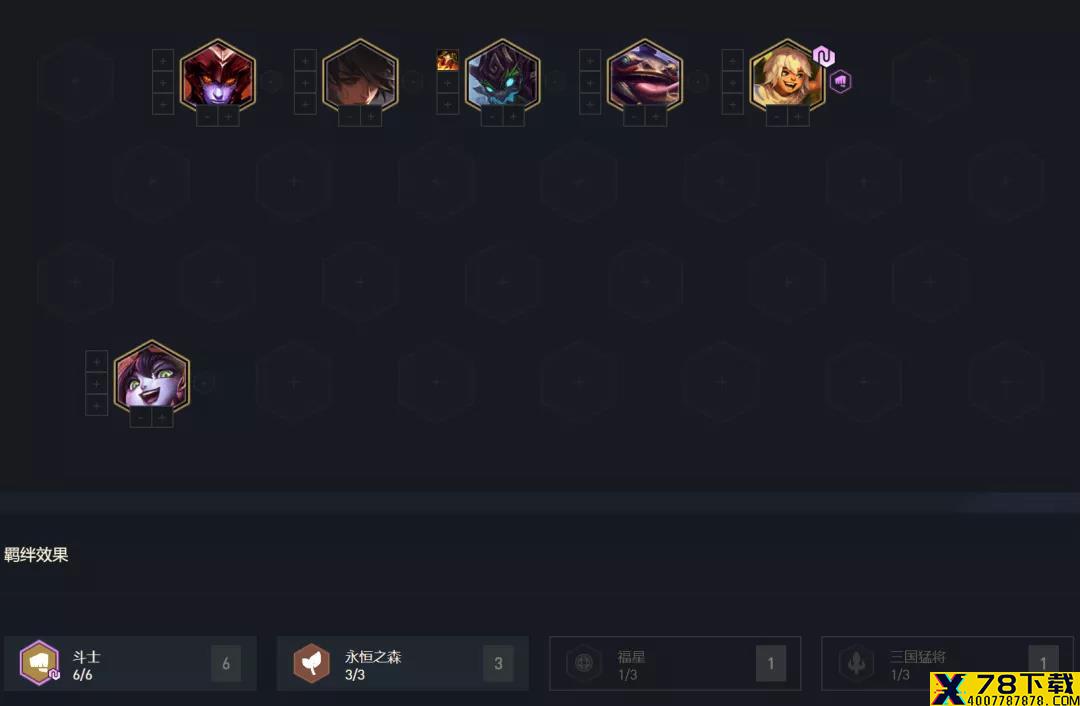
Task: Open the 福星 trait card
Action: (675, 663)
